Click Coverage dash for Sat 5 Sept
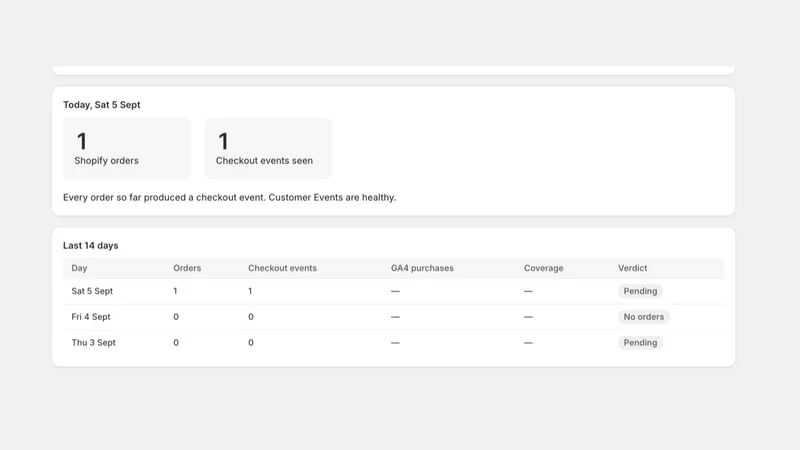Viewport: 800px width, 450px height. tap(528, 291)
